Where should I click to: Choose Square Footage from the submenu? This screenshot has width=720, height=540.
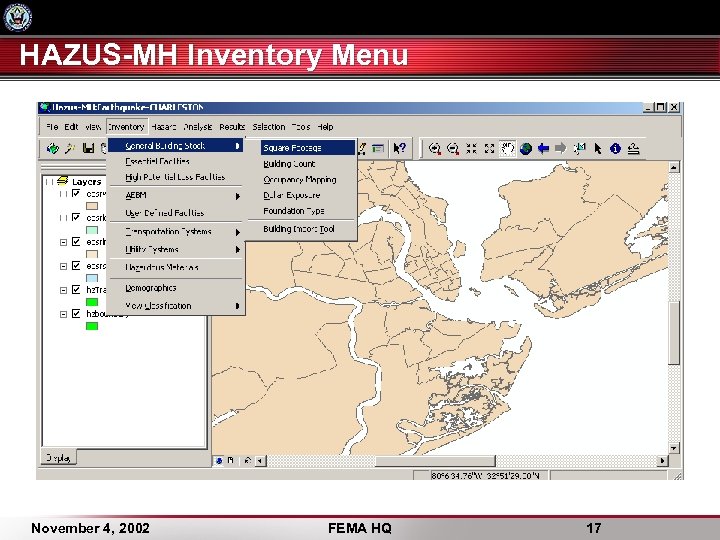point(308,148)
